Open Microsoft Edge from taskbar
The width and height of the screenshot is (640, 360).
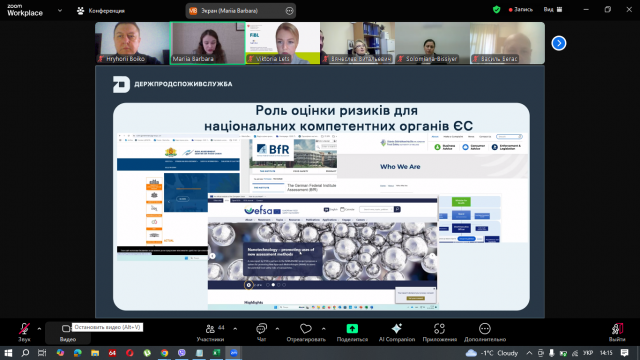78,353
